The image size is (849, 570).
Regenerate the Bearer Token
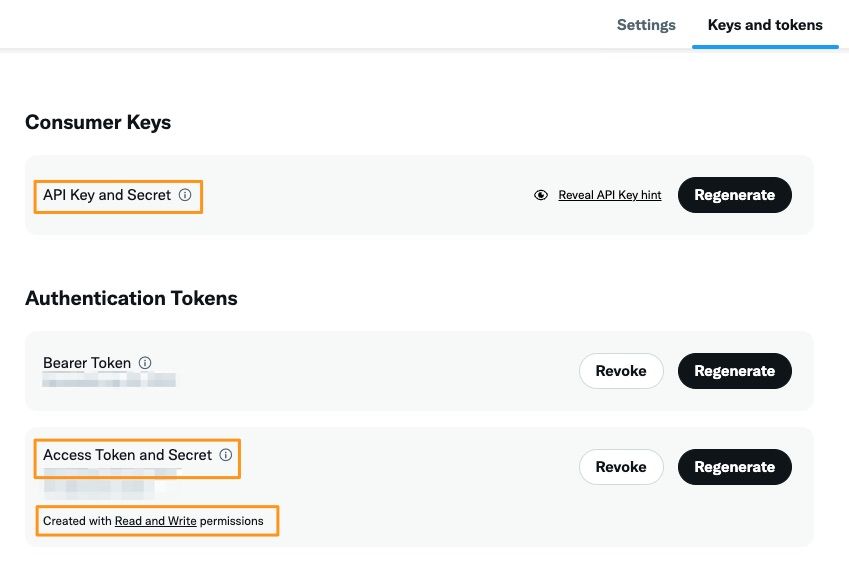[x=734, y=371]
